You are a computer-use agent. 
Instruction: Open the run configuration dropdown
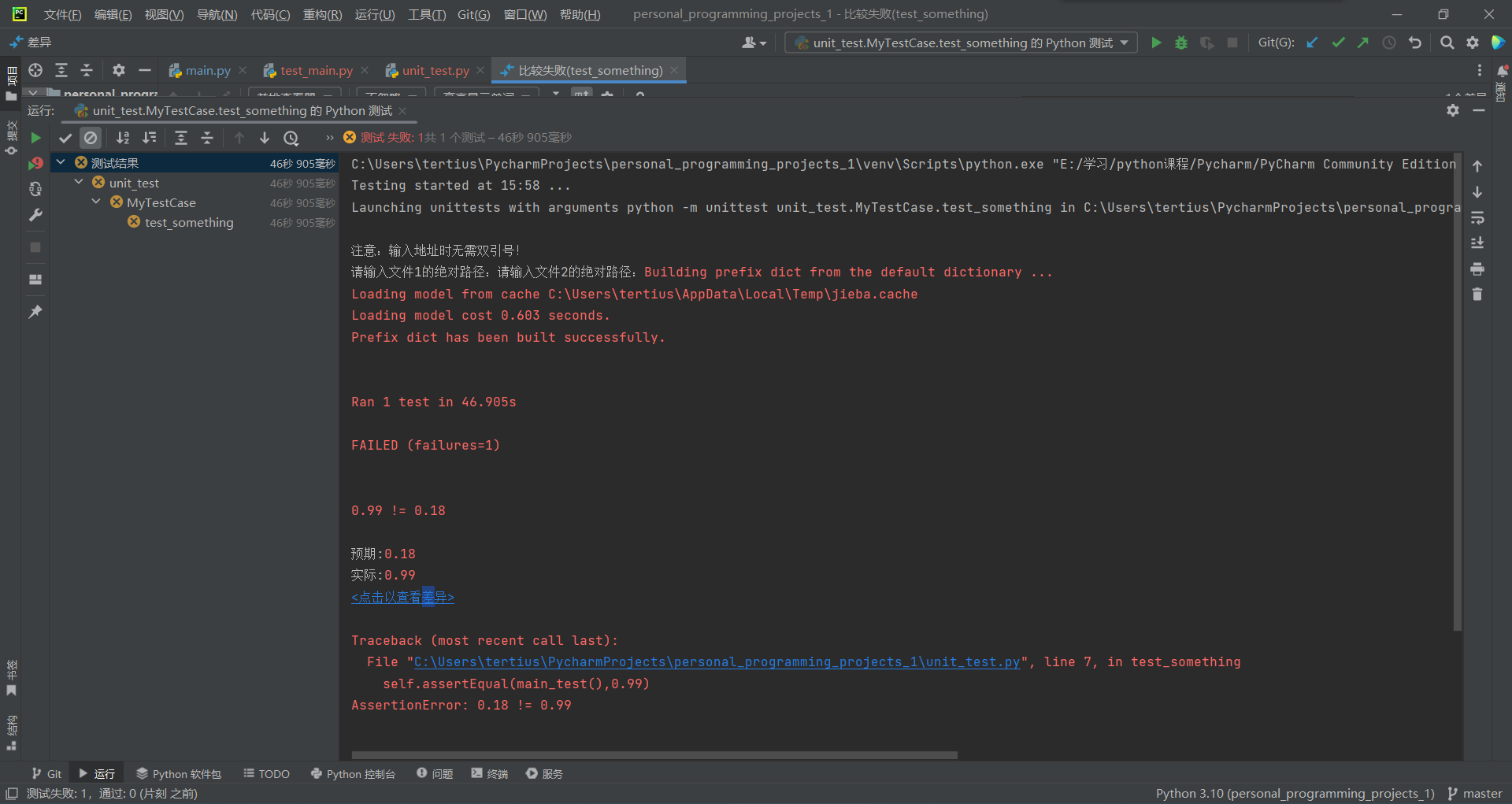coord(962,43)
